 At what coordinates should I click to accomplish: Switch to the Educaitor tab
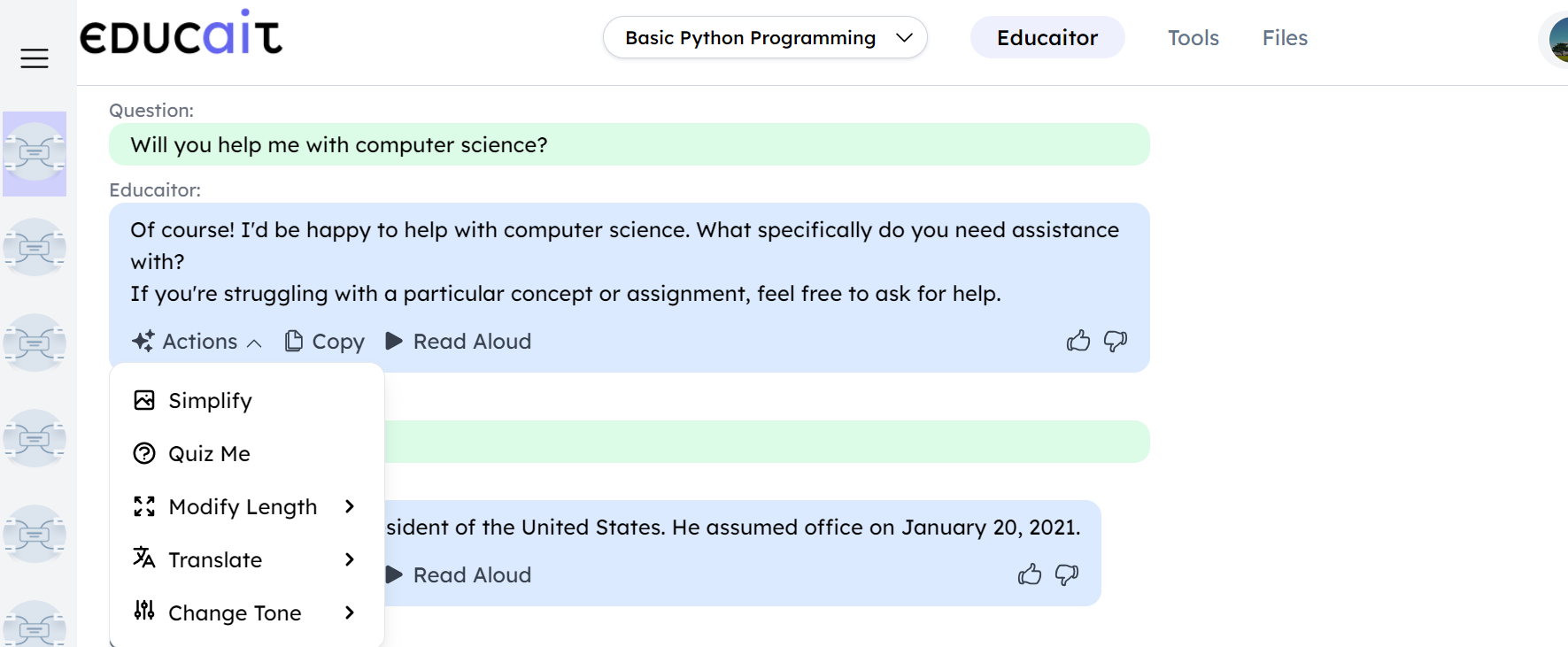point(1047,37)
